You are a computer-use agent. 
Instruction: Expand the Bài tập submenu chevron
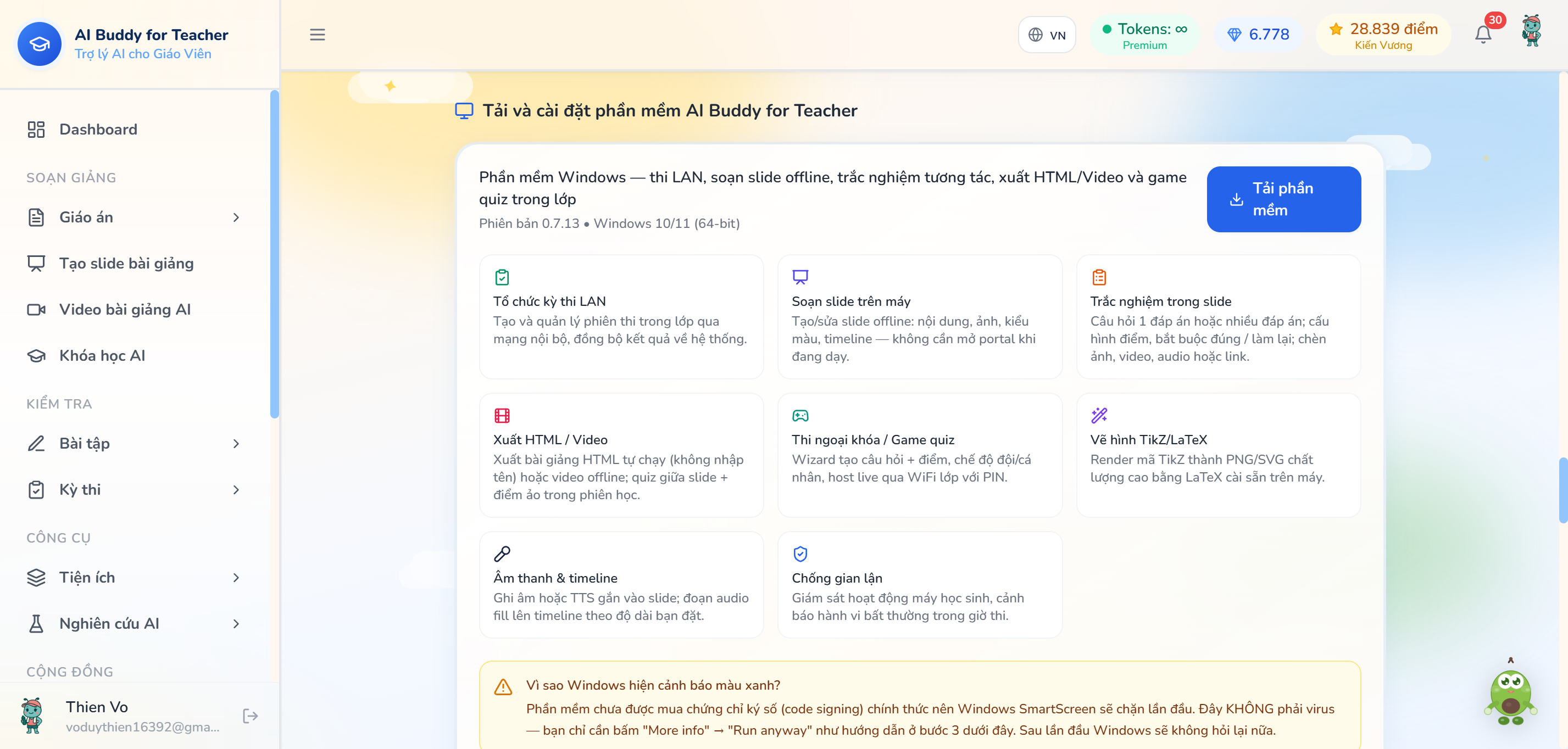pos(236,444)
